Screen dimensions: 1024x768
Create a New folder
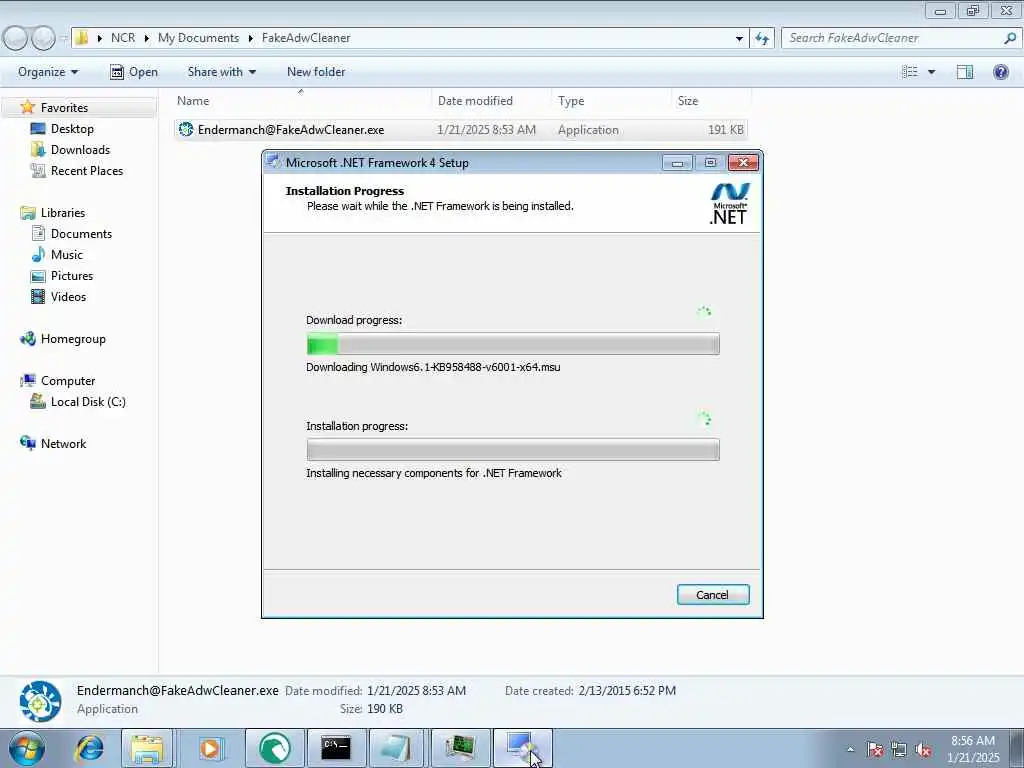coord(316,72)
